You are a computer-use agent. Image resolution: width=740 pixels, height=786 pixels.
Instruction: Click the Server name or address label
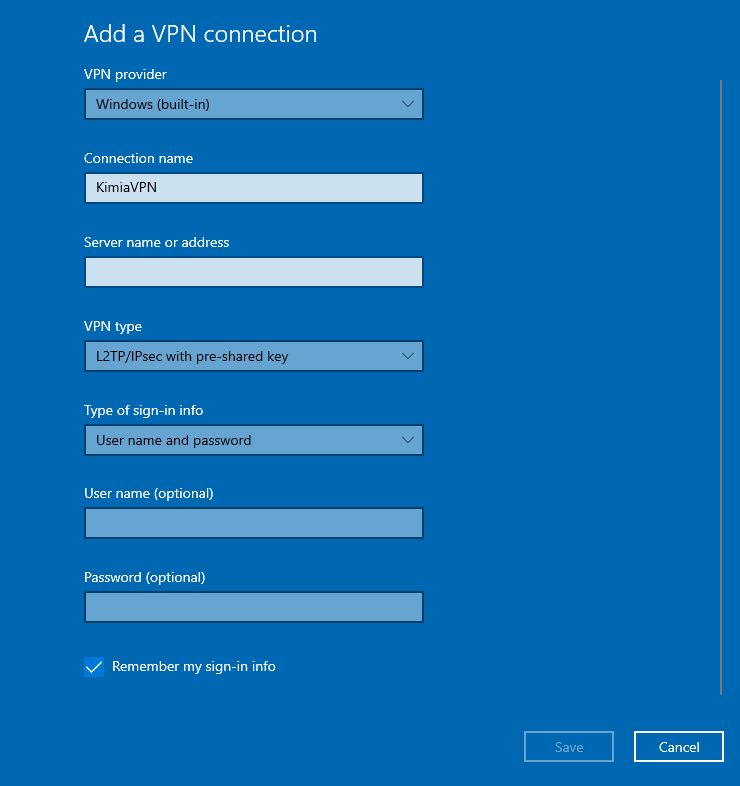pos(156,242)
